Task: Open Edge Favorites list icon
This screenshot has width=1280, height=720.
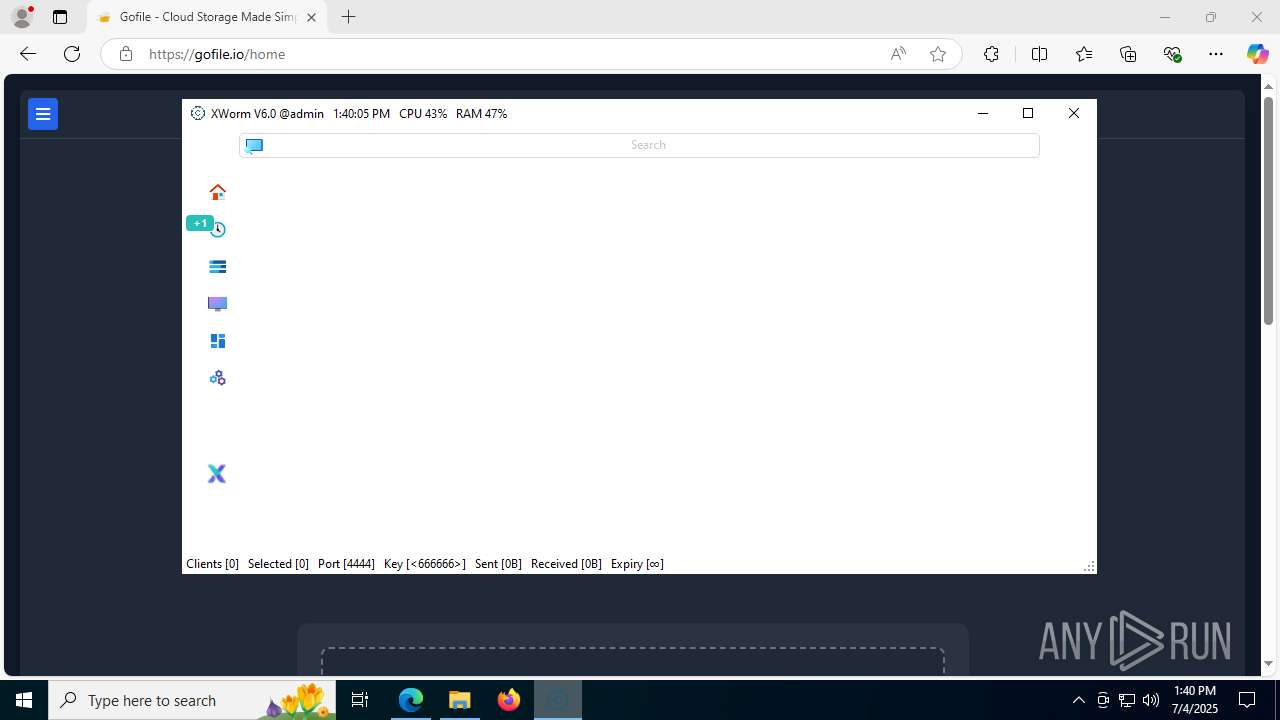Action: pos(1084,54)
